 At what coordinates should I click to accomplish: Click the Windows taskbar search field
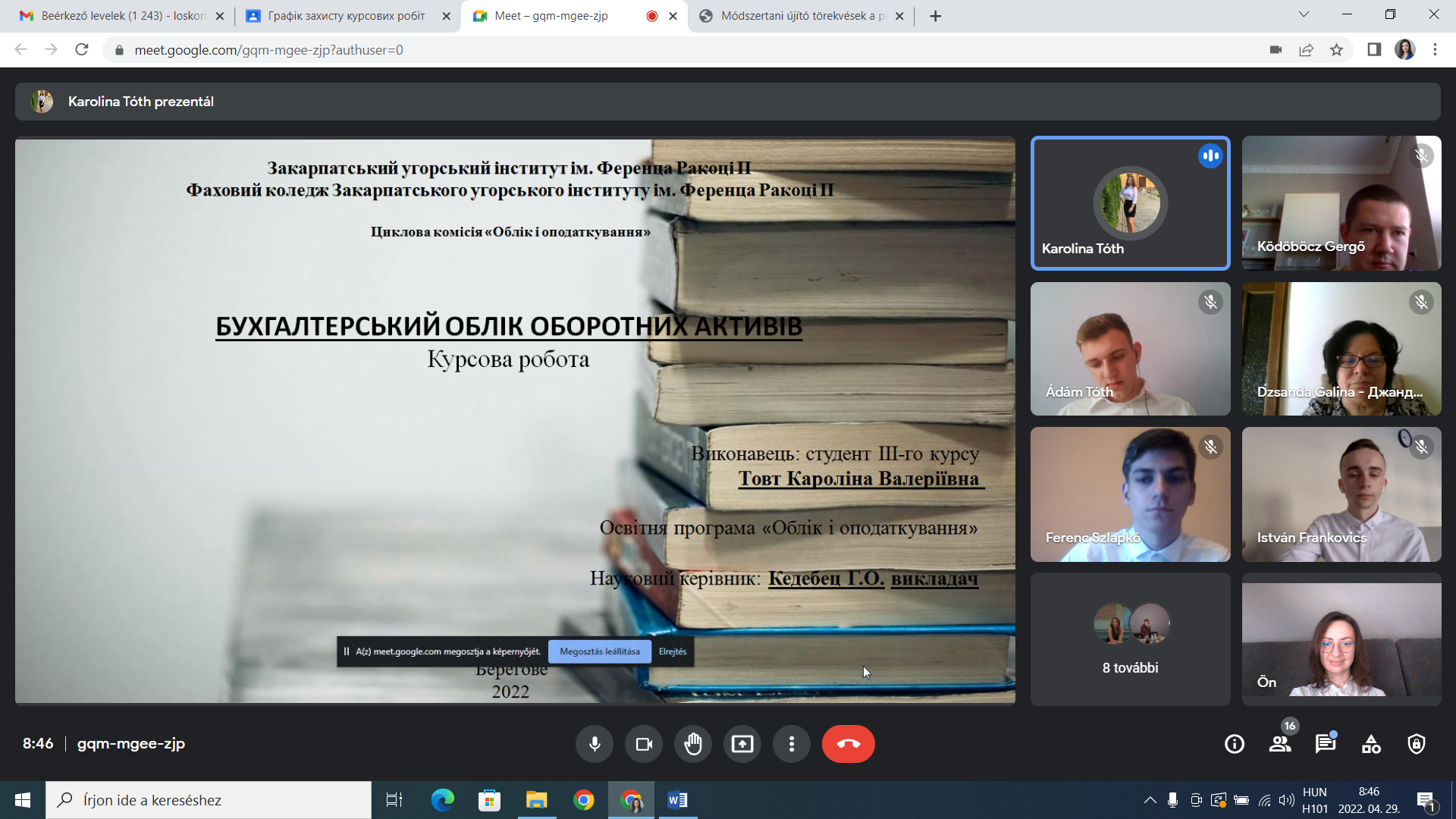click(209, 800)
